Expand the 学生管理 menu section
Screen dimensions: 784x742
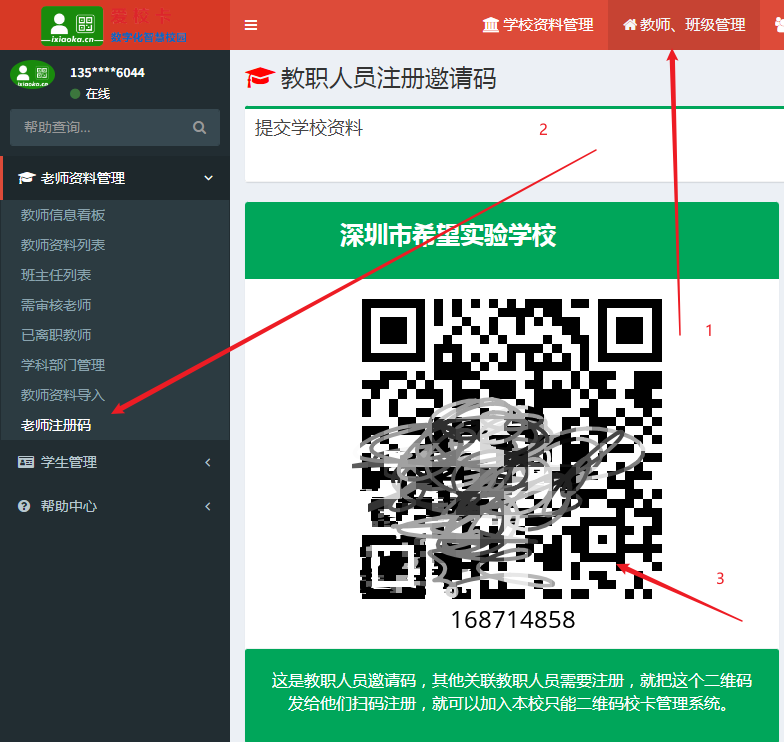115,462
